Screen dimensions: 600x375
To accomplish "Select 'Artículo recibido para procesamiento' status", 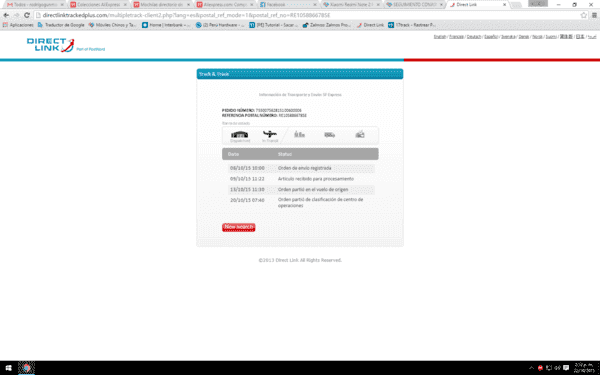I will click(x=316, y=179).
